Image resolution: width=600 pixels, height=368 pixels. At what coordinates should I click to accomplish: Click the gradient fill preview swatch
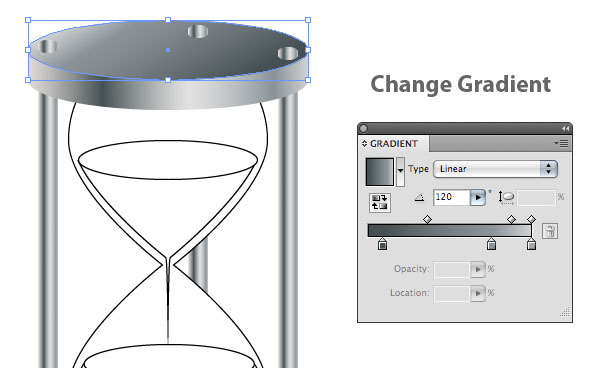(x=380, y=172)
